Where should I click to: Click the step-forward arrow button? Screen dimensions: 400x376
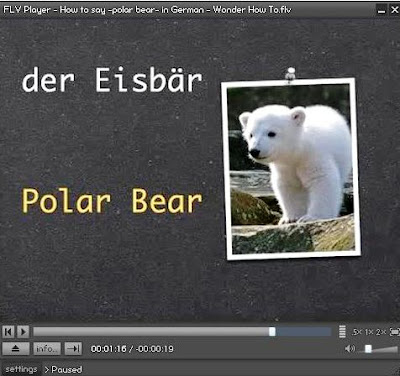pyautogui.click(x=73, y=349)
